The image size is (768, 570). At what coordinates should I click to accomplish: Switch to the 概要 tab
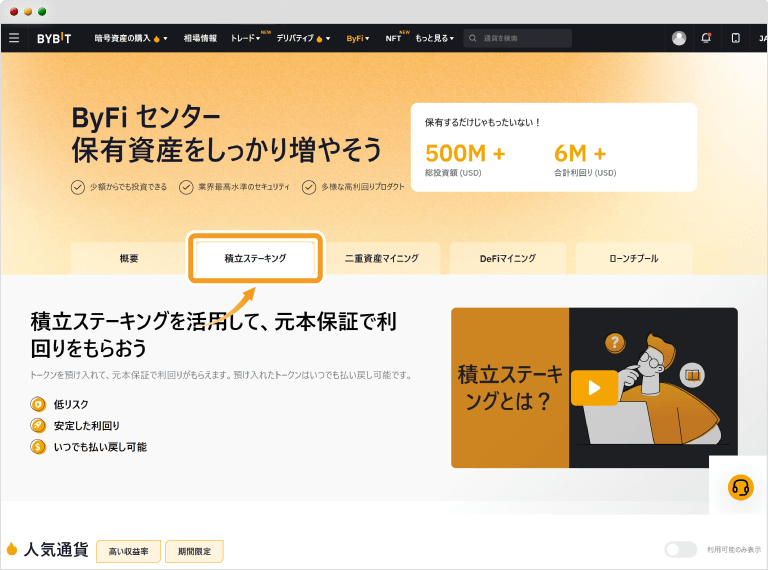click(129, 259)
